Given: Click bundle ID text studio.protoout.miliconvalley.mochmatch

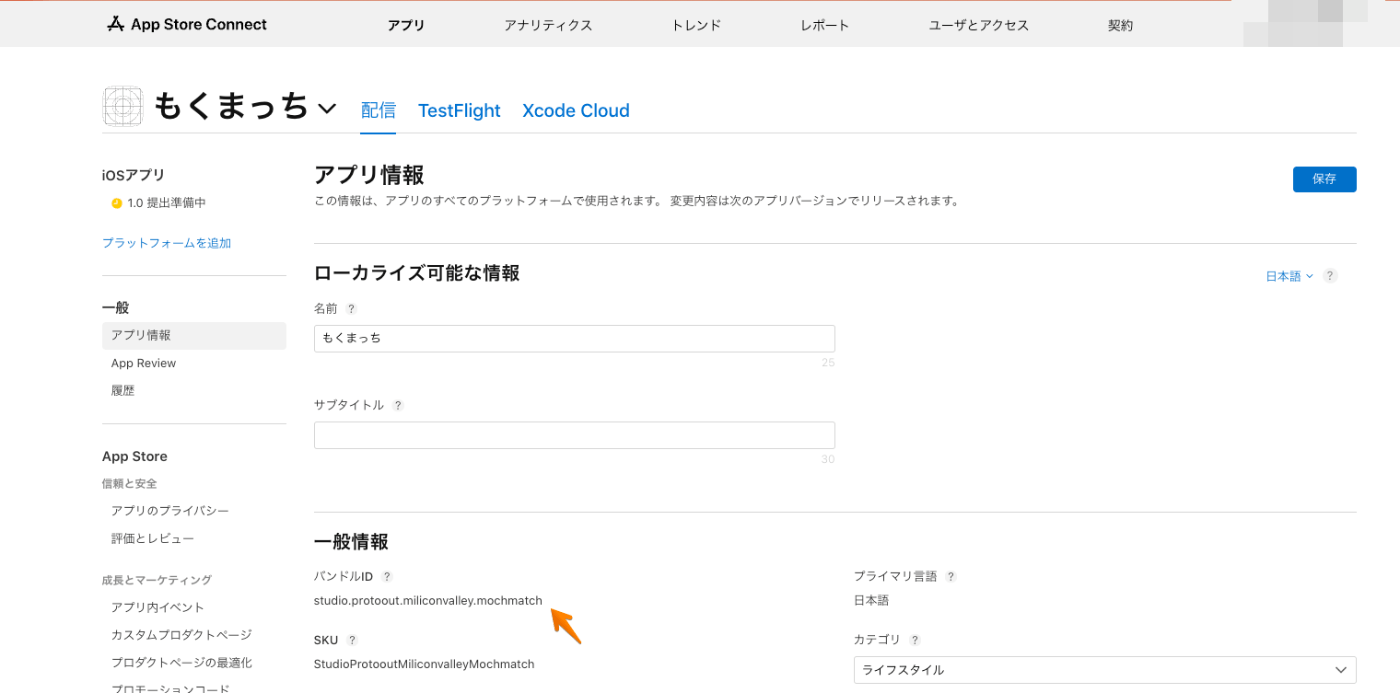Looking at the screenshot, I should tap(428, 601).
